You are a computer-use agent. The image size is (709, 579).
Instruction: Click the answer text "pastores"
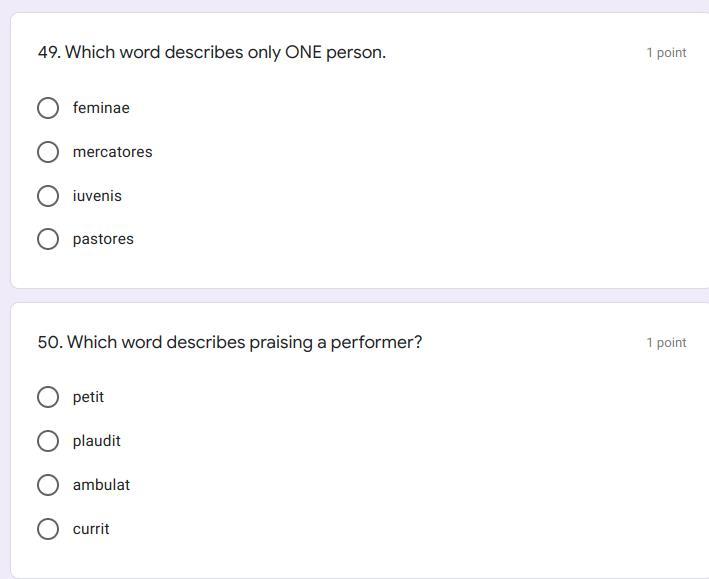[103, 239]
